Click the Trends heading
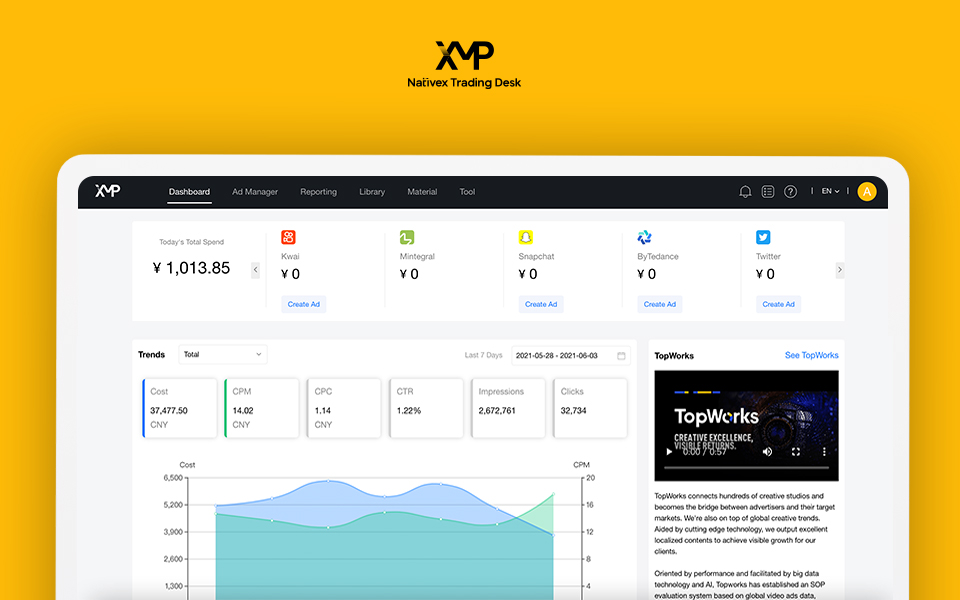 151,354
